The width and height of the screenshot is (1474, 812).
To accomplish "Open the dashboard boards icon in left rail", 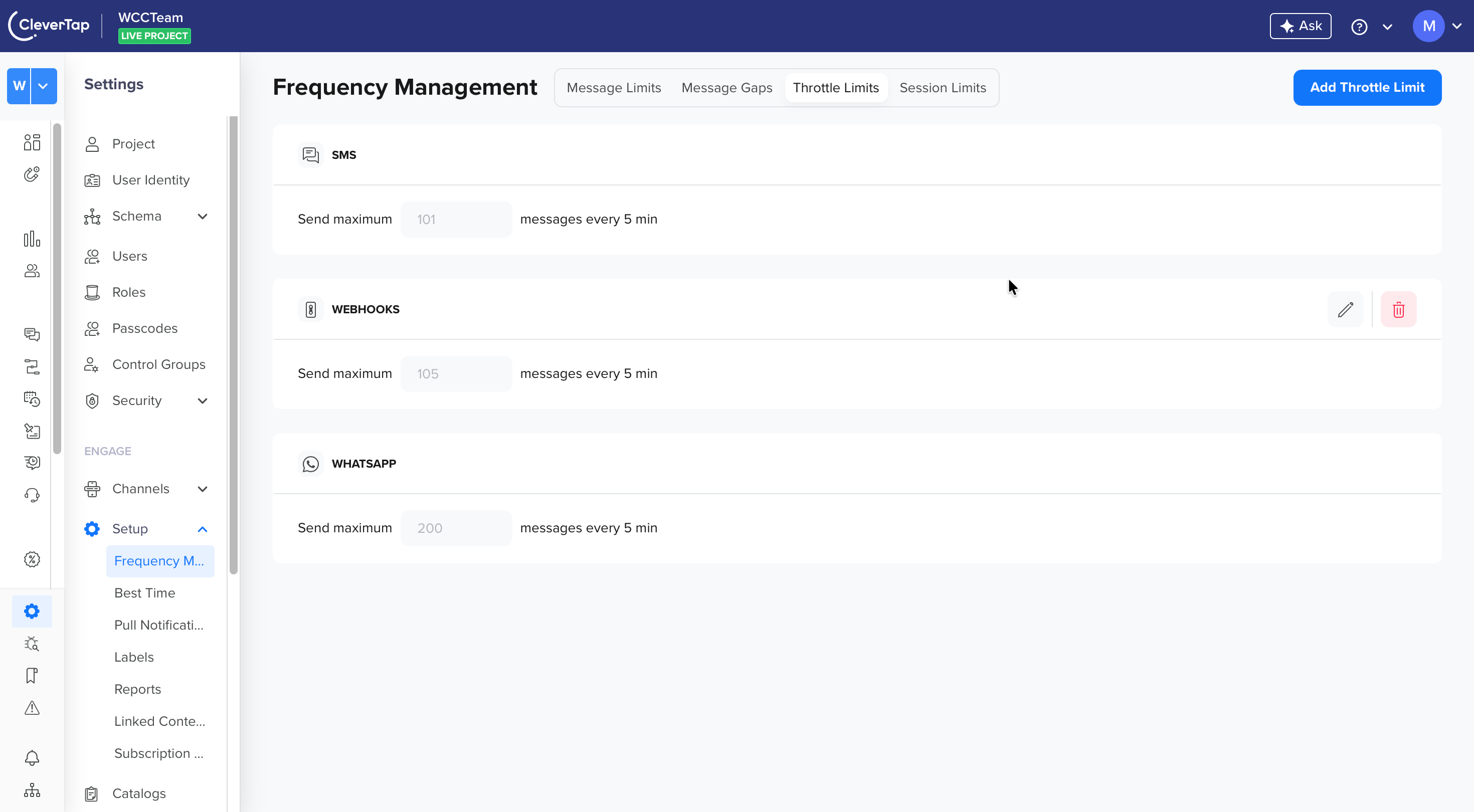I will [x=32, y=142].
